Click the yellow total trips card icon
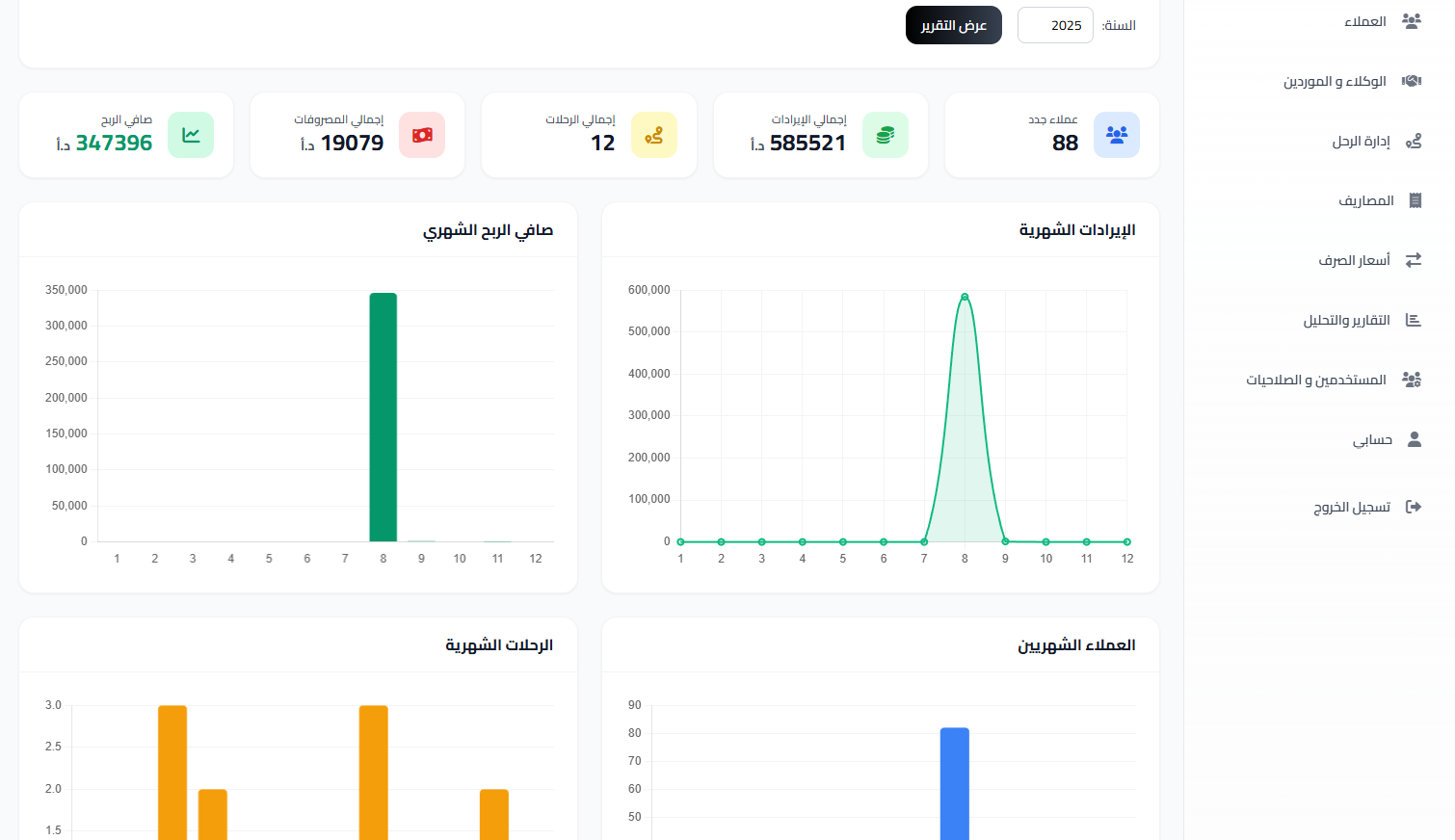The image size is (1455, 840). [654, 135]
